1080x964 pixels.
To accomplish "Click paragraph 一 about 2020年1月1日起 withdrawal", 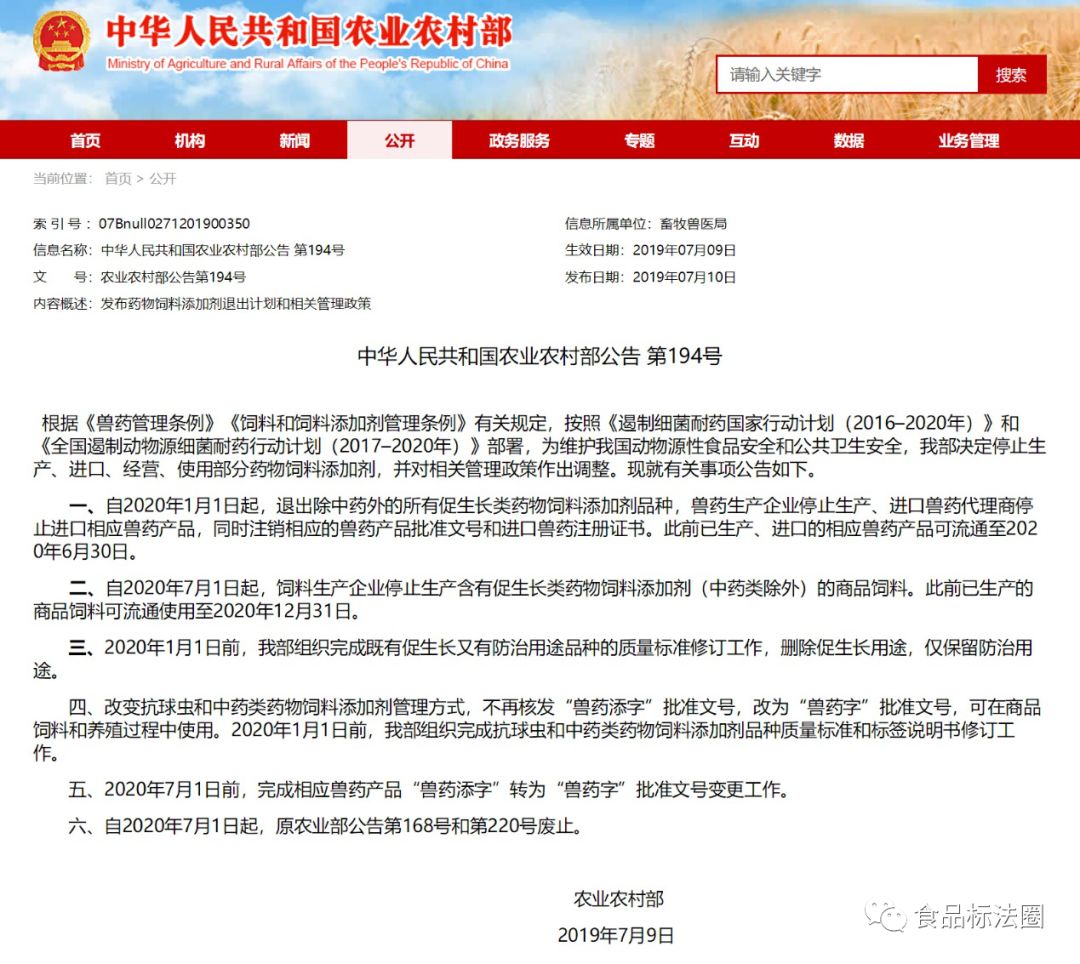I will [x=535, y=528].
